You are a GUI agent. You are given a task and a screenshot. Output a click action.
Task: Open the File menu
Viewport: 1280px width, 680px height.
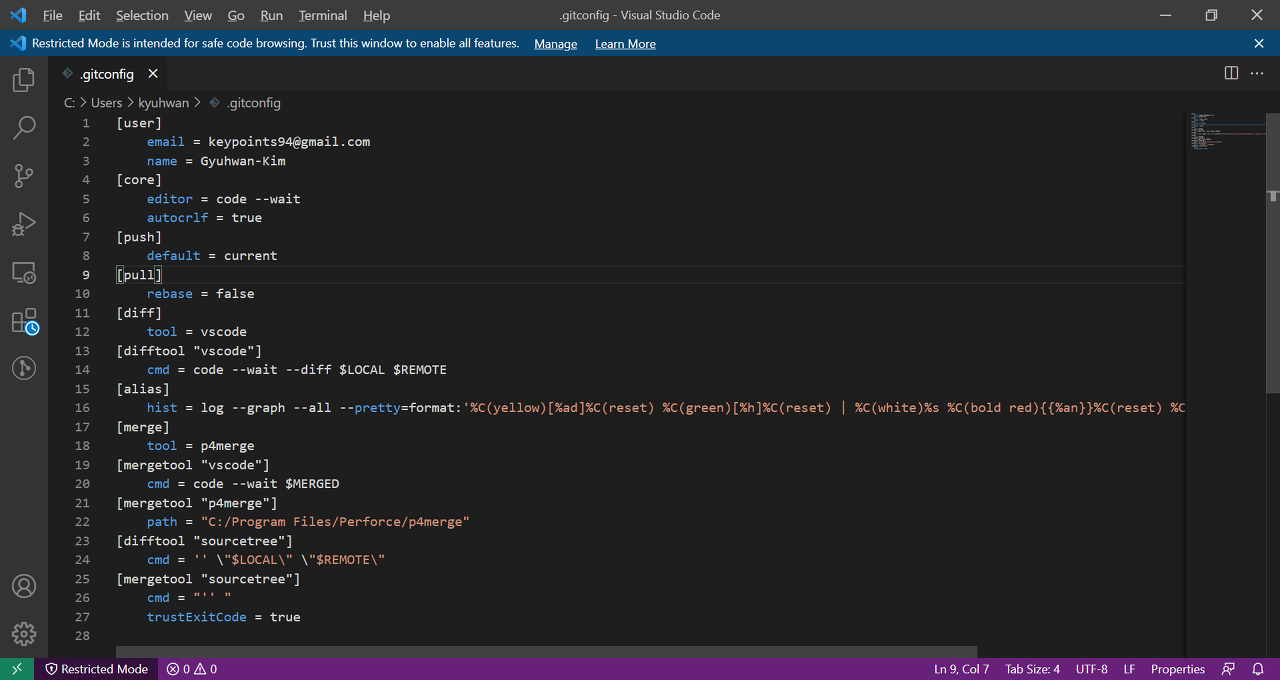52,15
